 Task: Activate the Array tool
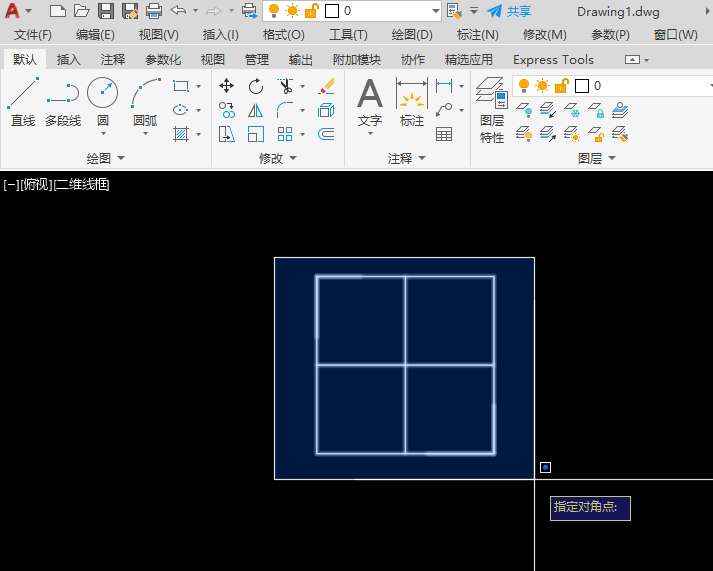(x=285, y=134)
